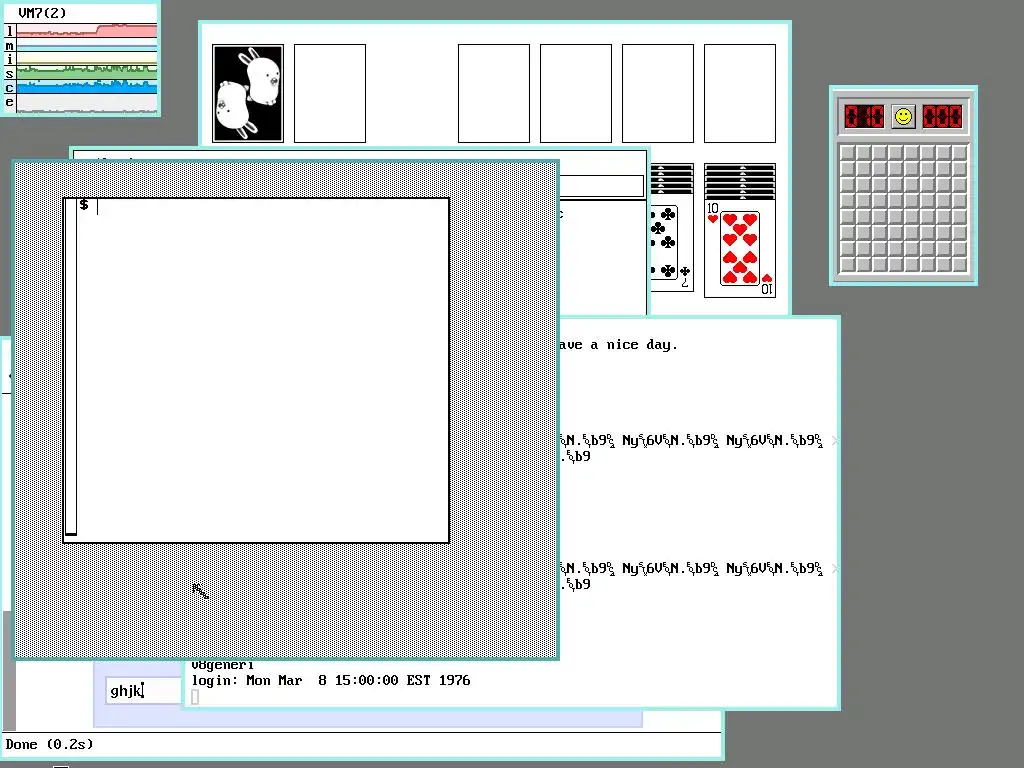The height and width of the screenshot is (768, 1024).
Task: Select the 10 of hearts card
Action: 740,248
